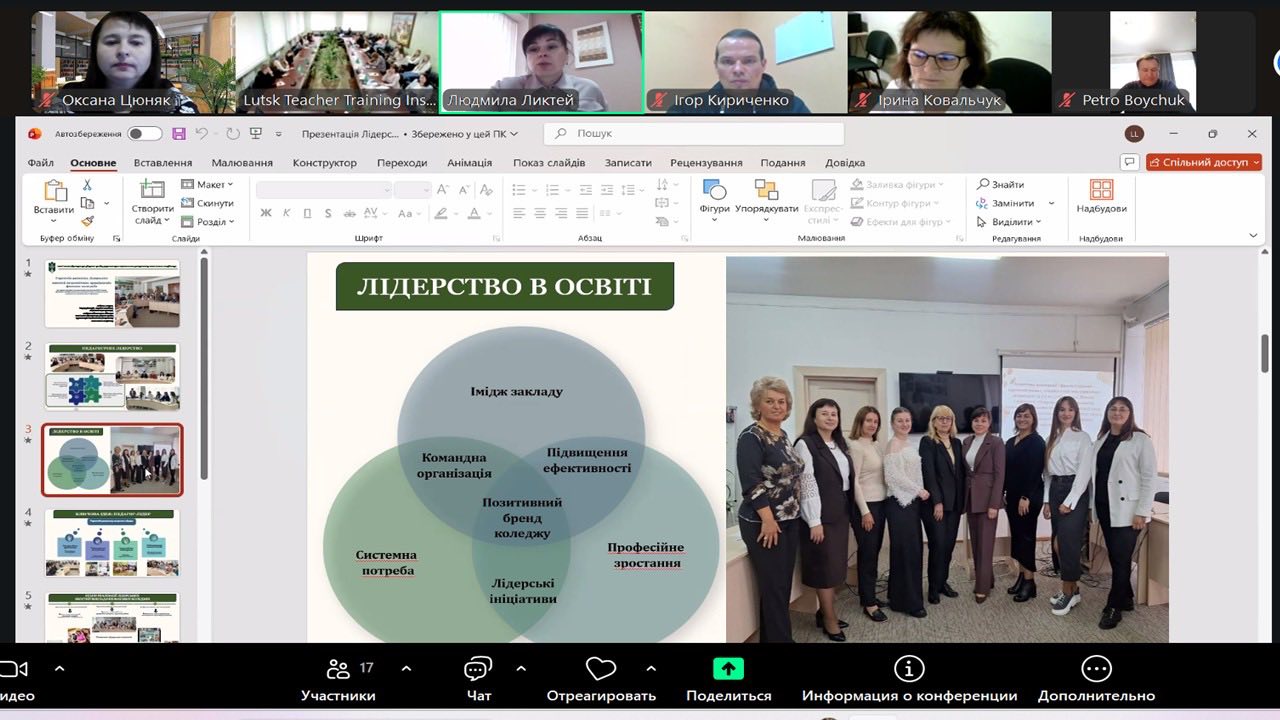Open the Вставлення ribbon tab
This screenshot has height=720, width=1280.
pos(163,163)
